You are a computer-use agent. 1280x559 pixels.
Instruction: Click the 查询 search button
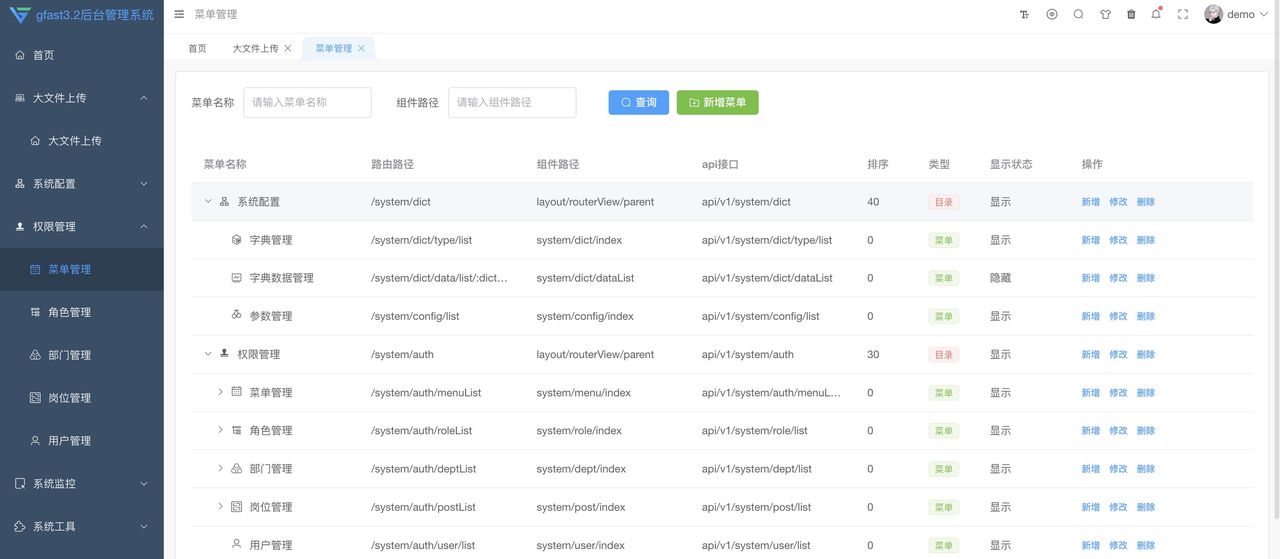[638, 102]
